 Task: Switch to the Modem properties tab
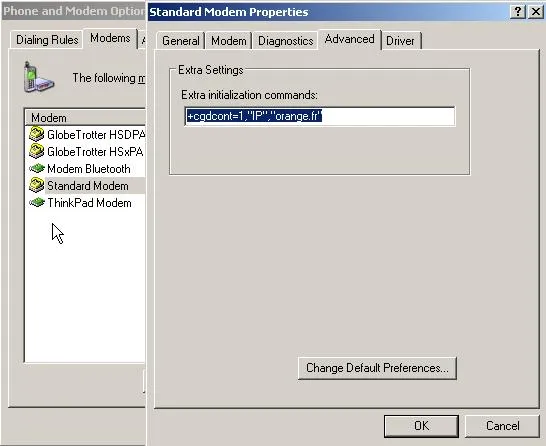(x=228, y=41)
